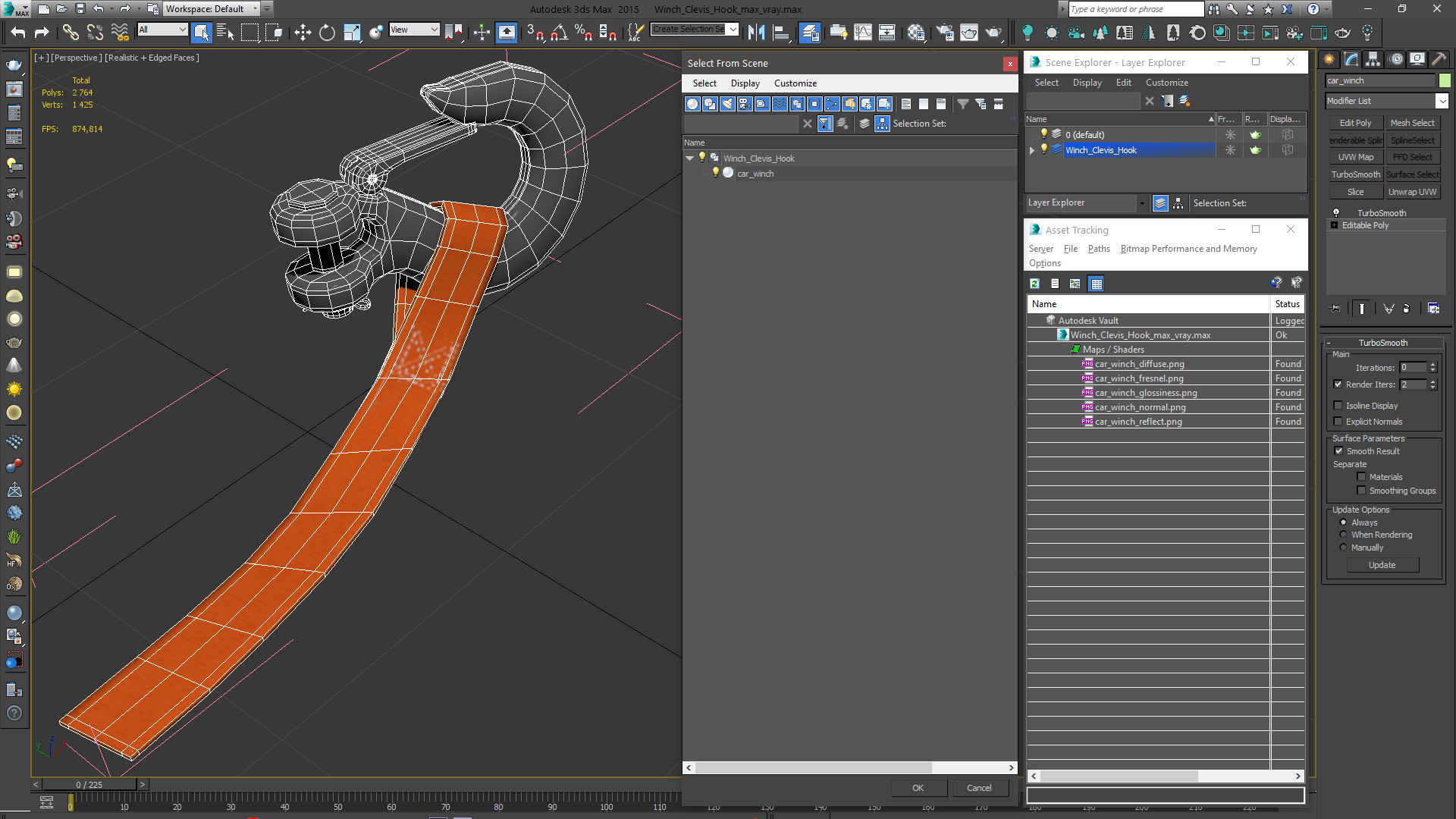Open Display menu in Select From Scene
This screenshot has width=1456, height=819.
[745, 83]
